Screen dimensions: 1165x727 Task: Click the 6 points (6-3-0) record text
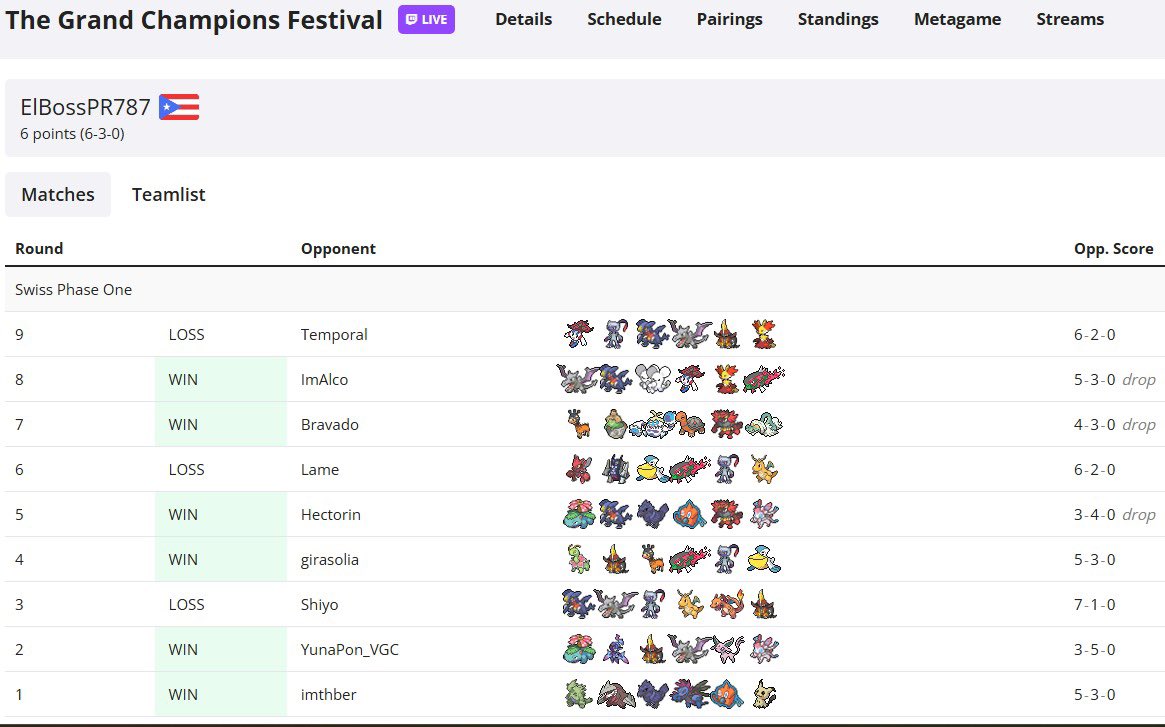(x=72, y=134)
